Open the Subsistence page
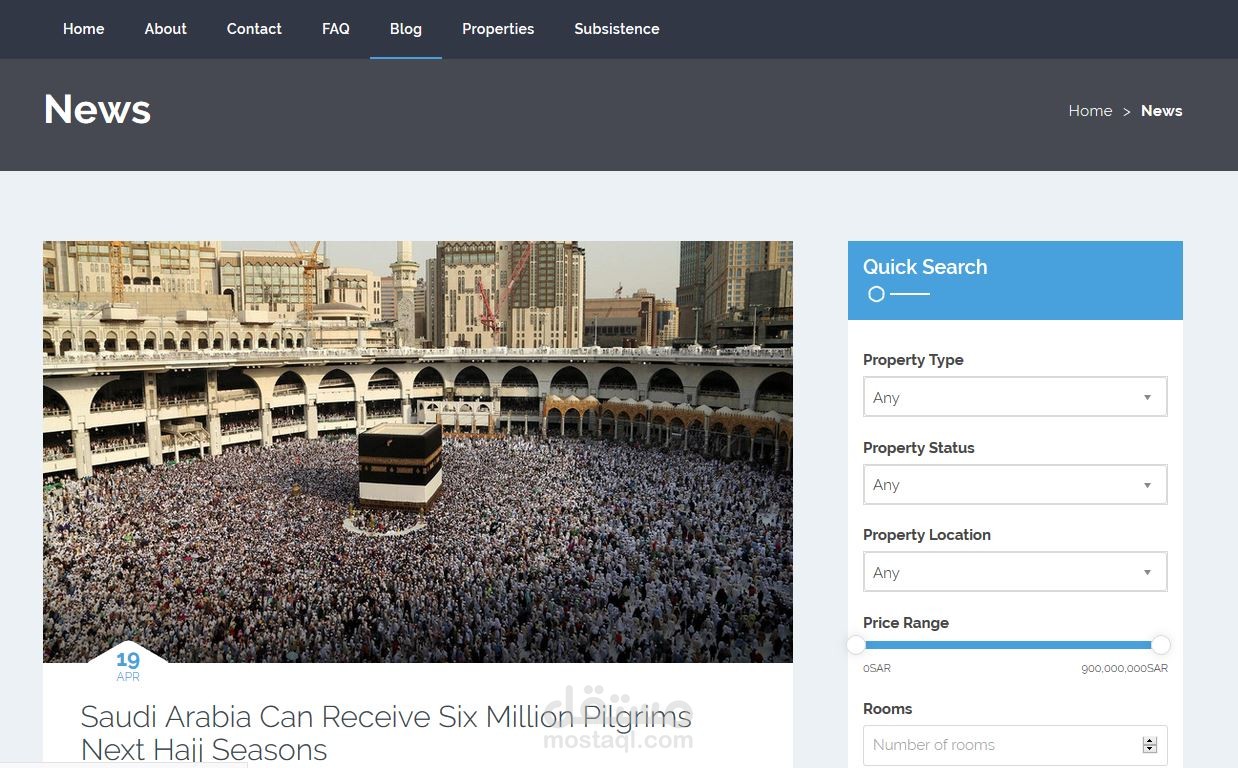Screen dimensions: 1238x768 pyautogui.click(x=616, y=29)
